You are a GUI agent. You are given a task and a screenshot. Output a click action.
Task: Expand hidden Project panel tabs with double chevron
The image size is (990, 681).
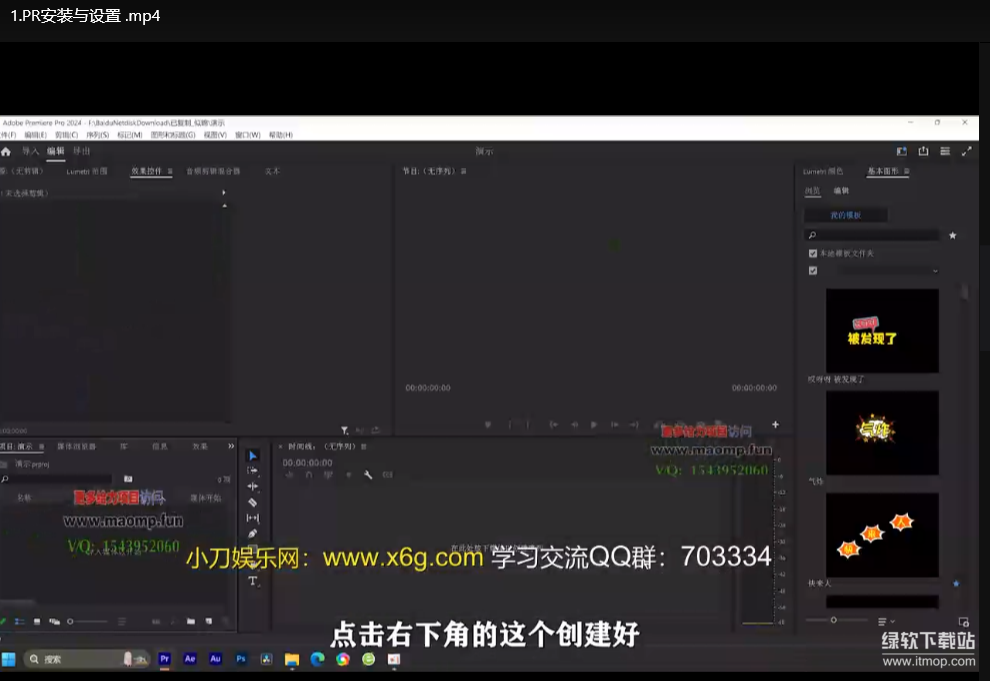[x=231, y=446]
